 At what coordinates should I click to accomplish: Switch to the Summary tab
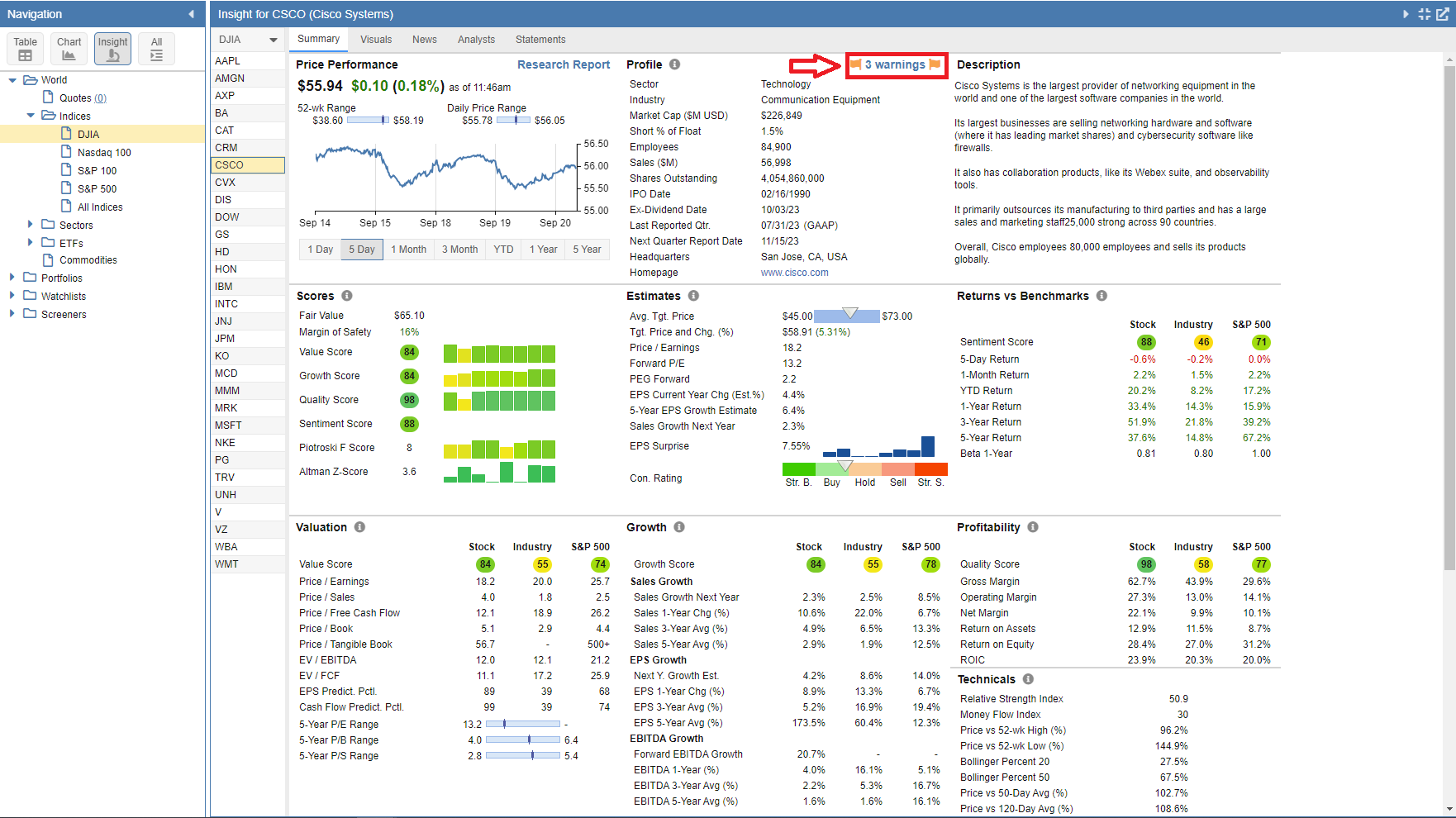pos(318,39)
